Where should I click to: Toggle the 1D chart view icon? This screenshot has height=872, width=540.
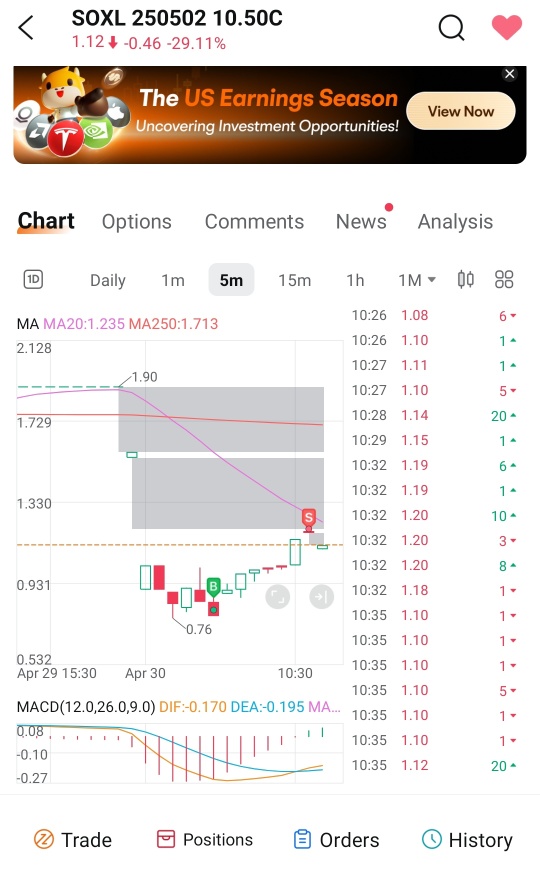coord(33,279)
